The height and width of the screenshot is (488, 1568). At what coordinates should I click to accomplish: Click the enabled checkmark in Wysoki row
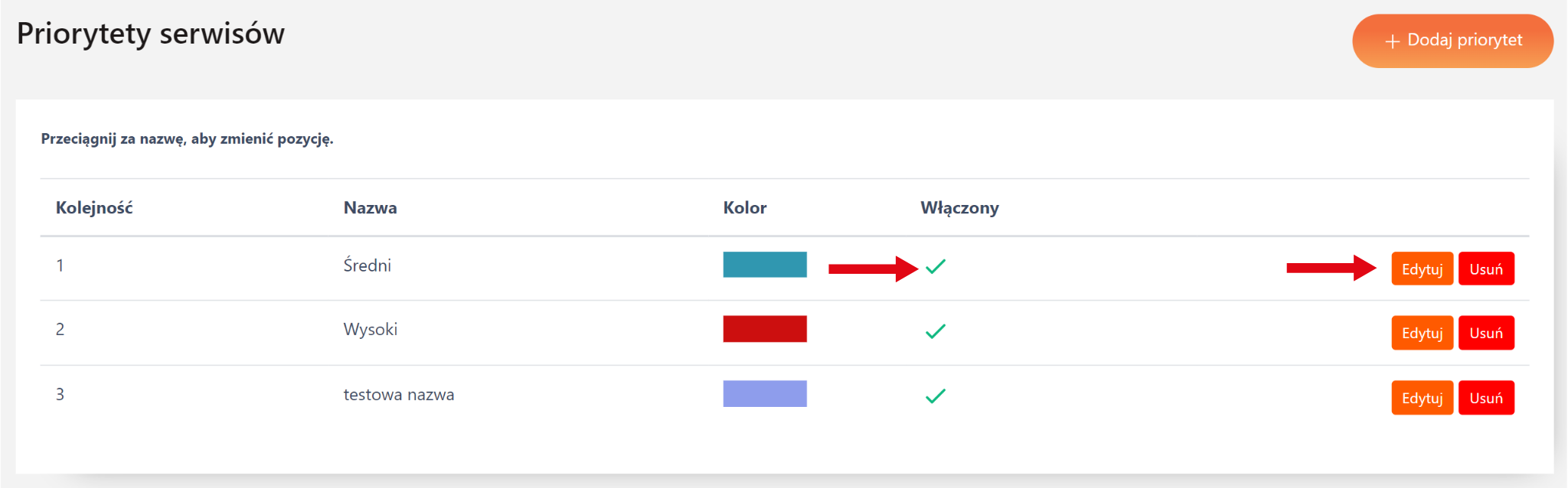tap(936, 331)
